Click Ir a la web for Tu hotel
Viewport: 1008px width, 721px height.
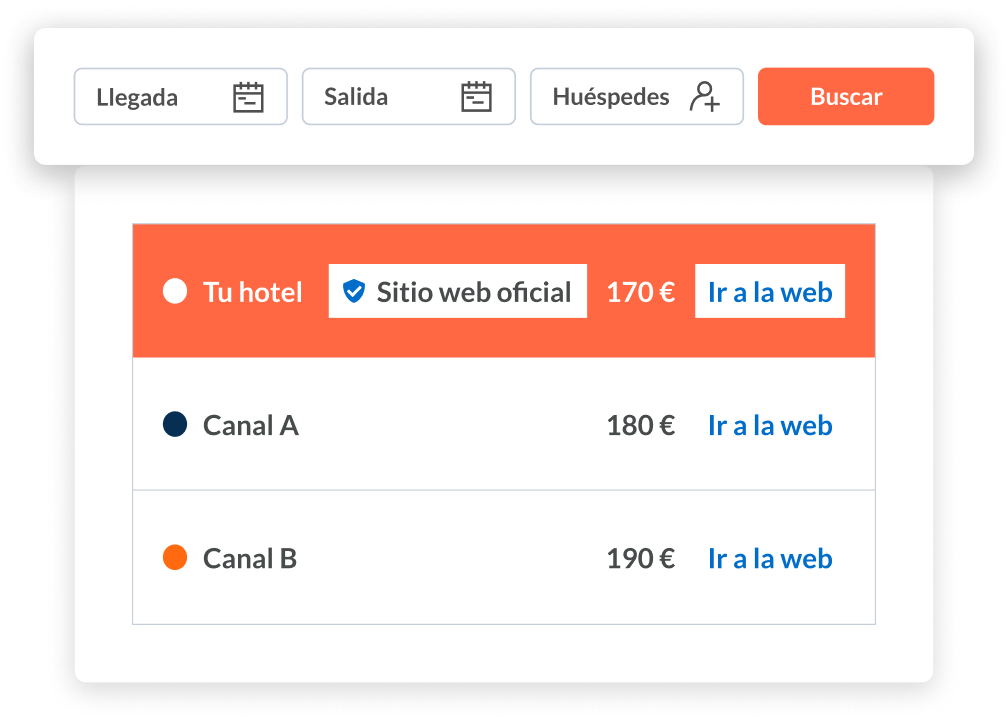coord(769,292)
